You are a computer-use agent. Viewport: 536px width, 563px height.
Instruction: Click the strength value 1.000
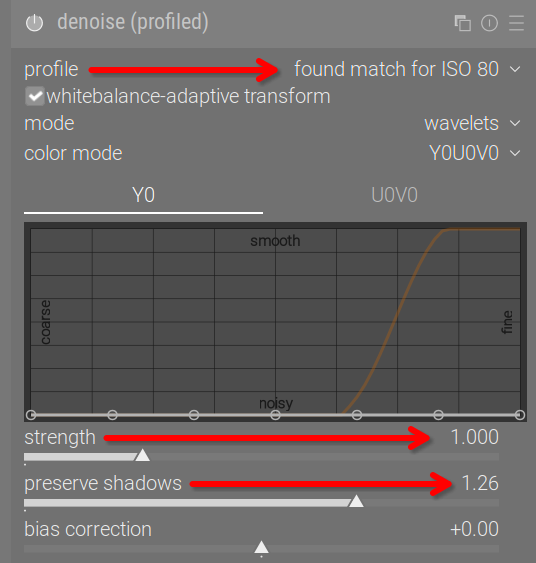tap(474, 437)
